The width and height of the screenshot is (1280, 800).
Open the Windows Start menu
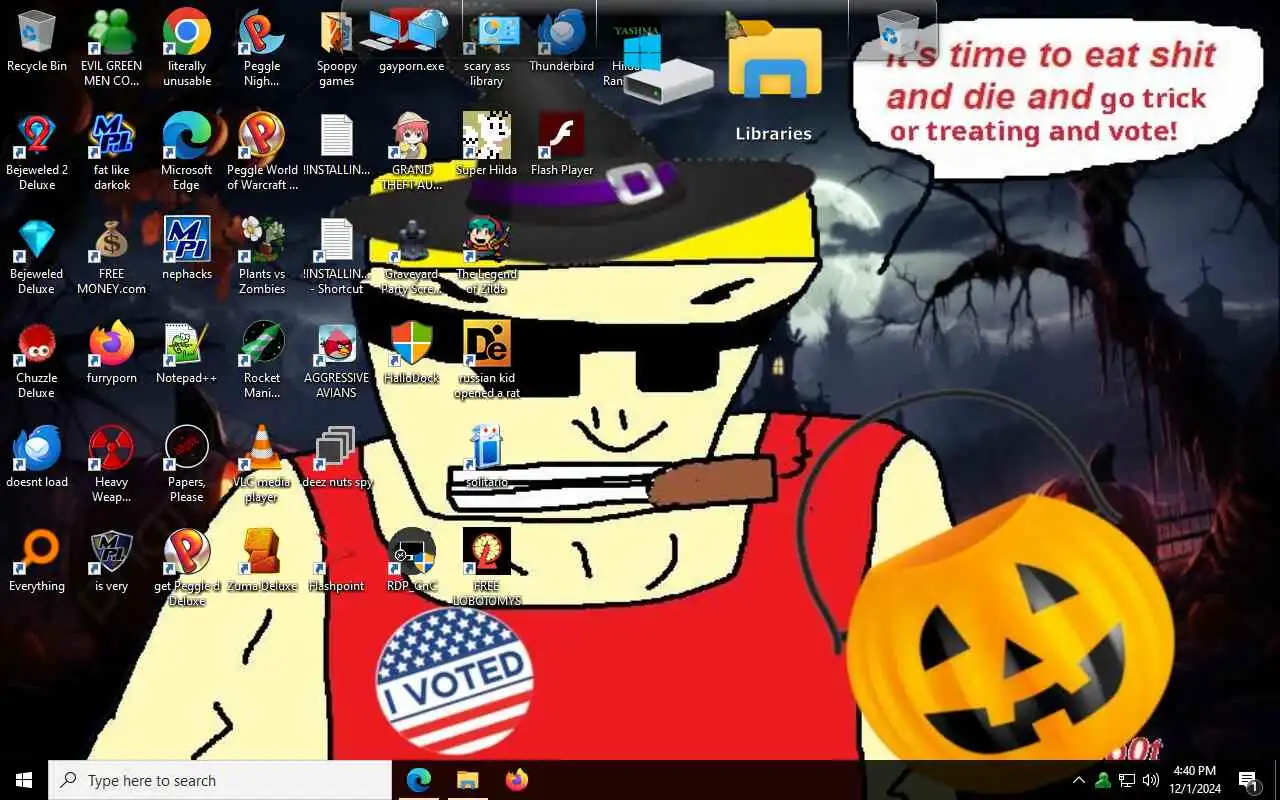click(x=24, y=780)
